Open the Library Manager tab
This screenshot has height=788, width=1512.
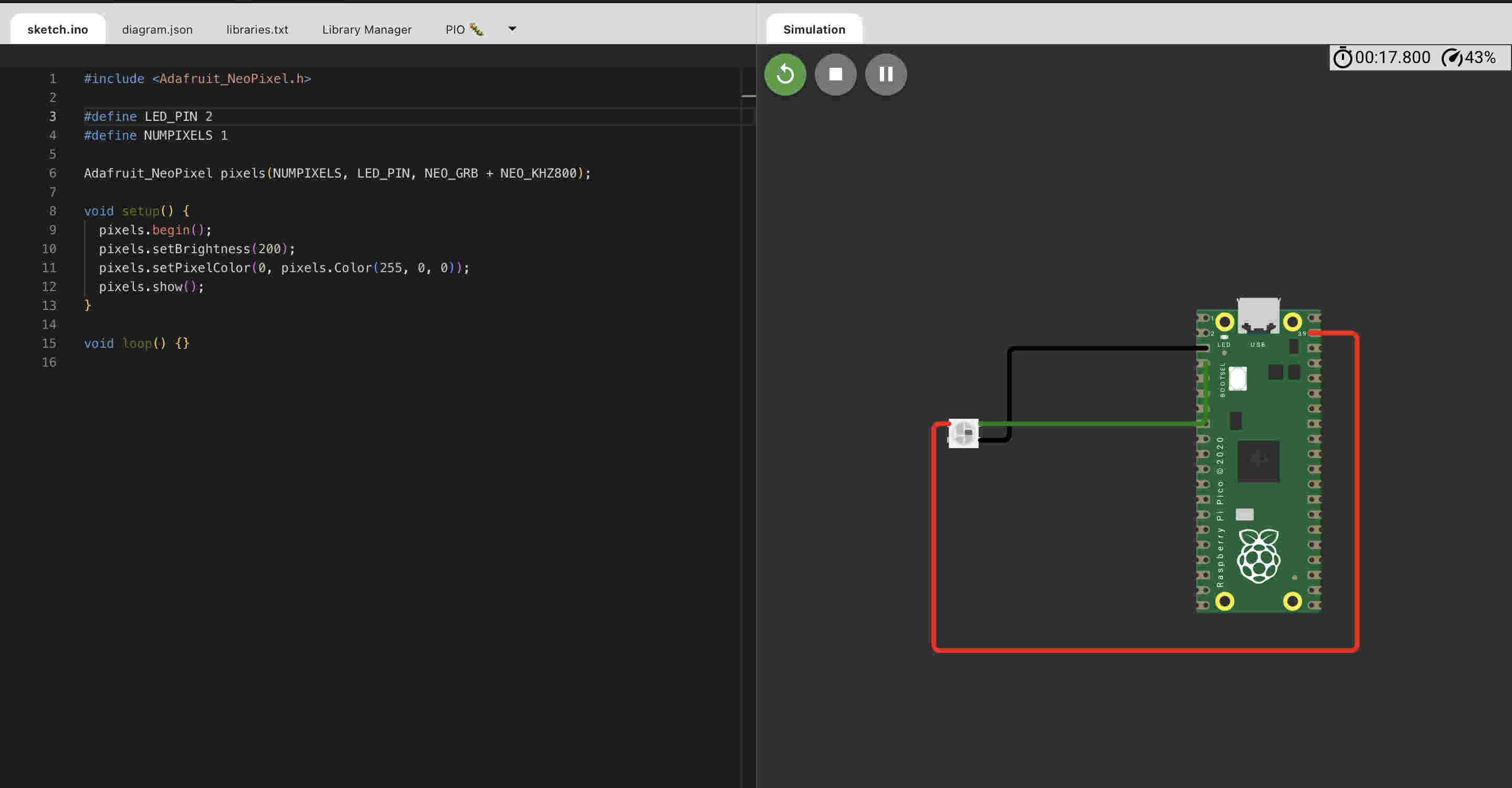coord(366,29)
